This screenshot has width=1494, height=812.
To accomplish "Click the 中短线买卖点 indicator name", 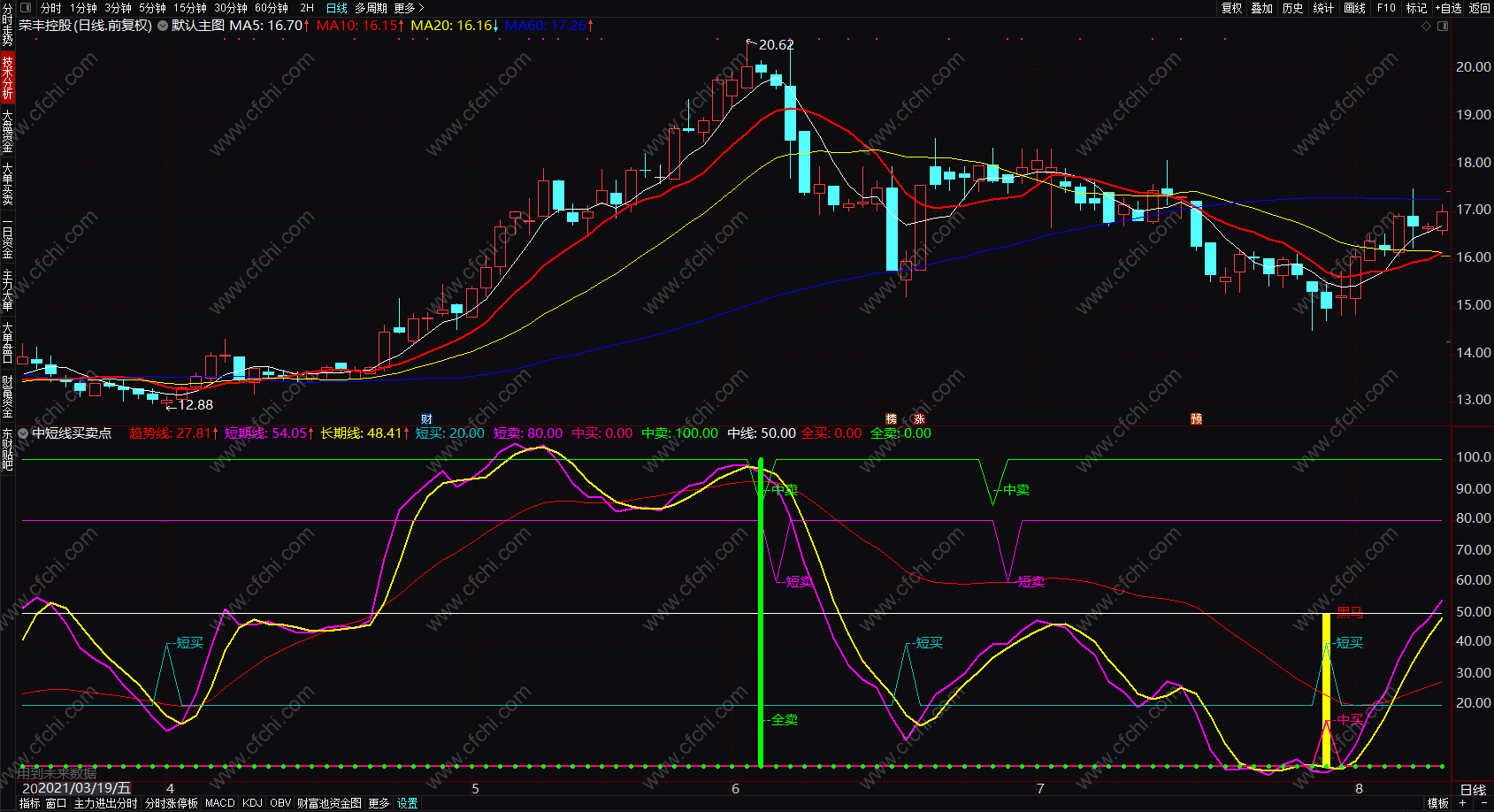I will 72,433.
